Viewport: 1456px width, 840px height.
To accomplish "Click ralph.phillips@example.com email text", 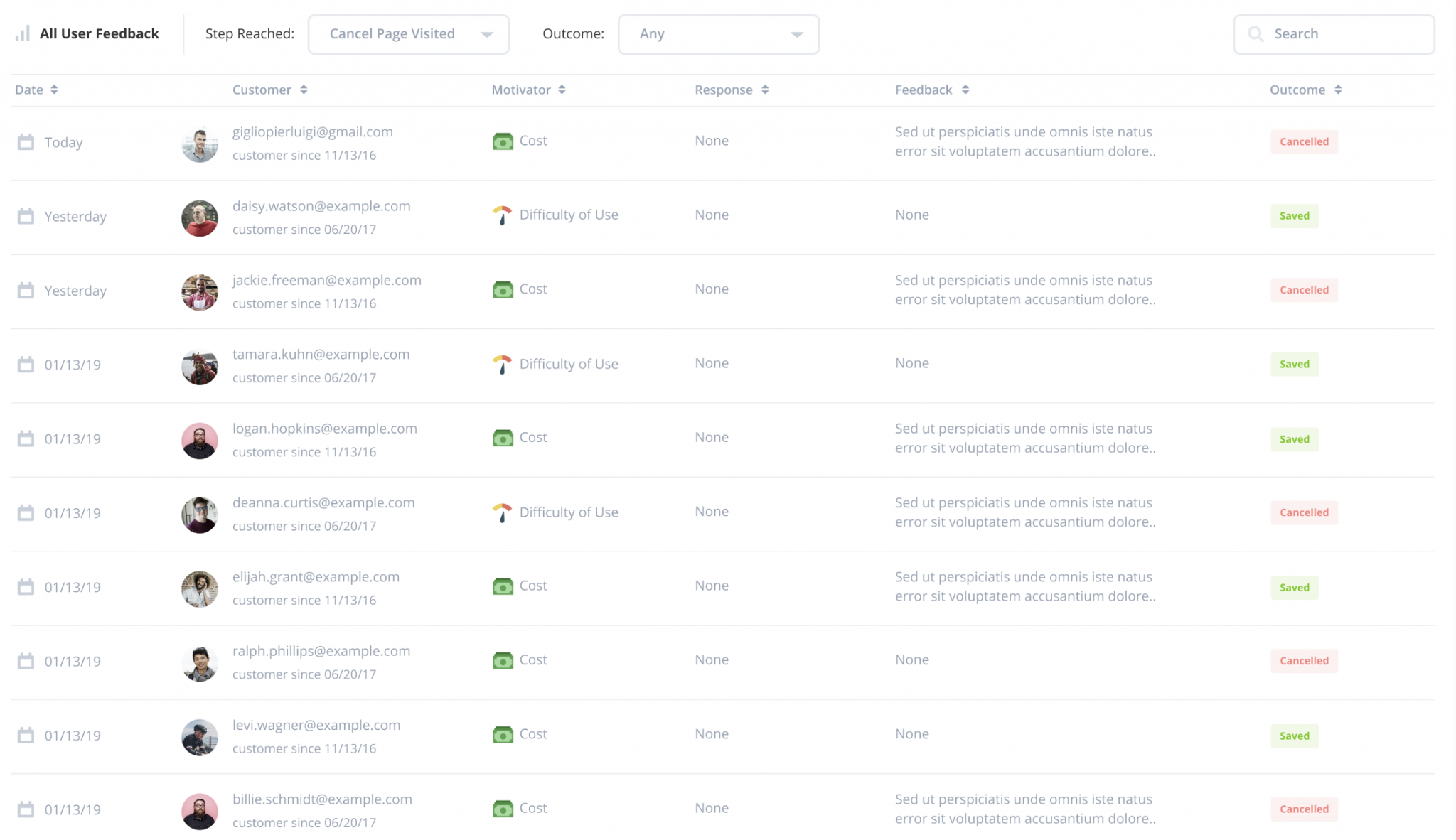I will 321,651.
